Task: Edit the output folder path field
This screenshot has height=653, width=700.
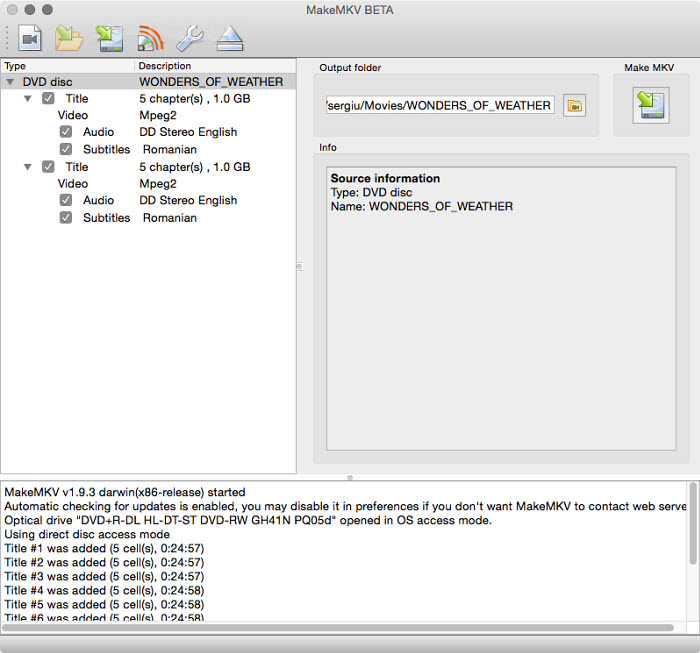Action: pyautogui.click(x=440, y=106)
